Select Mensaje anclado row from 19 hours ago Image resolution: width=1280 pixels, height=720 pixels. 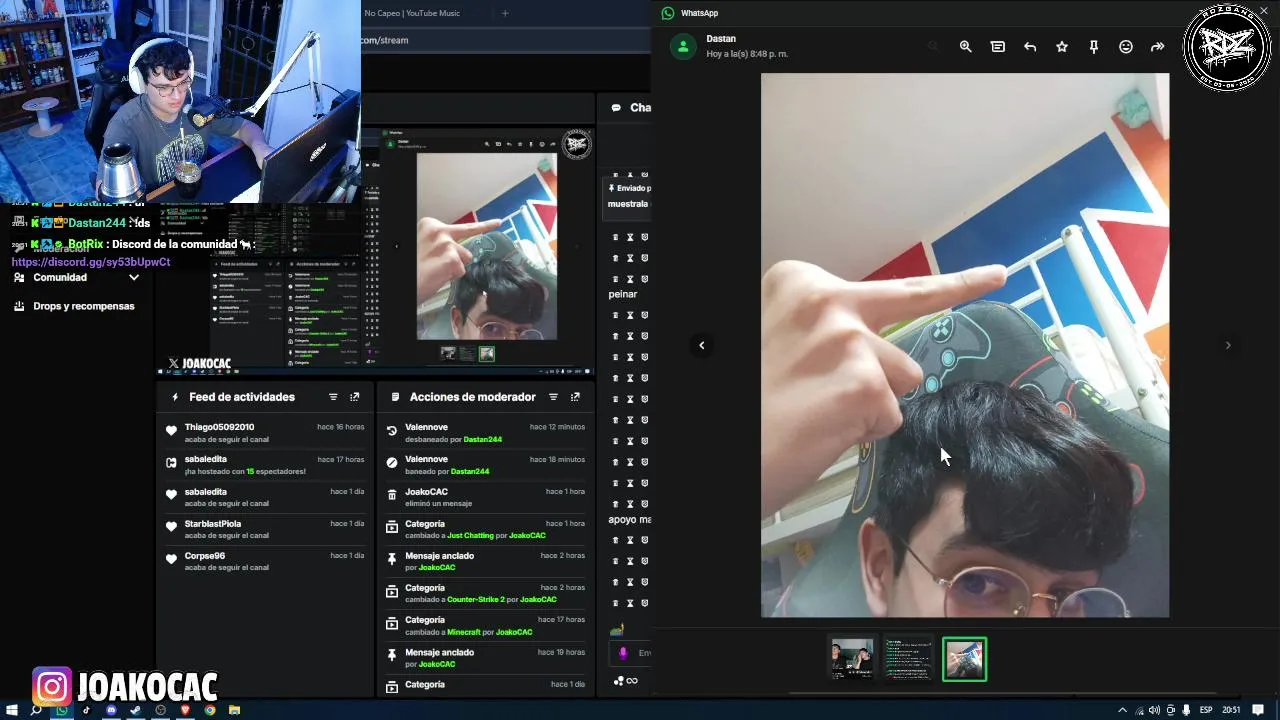coord(486,658)
